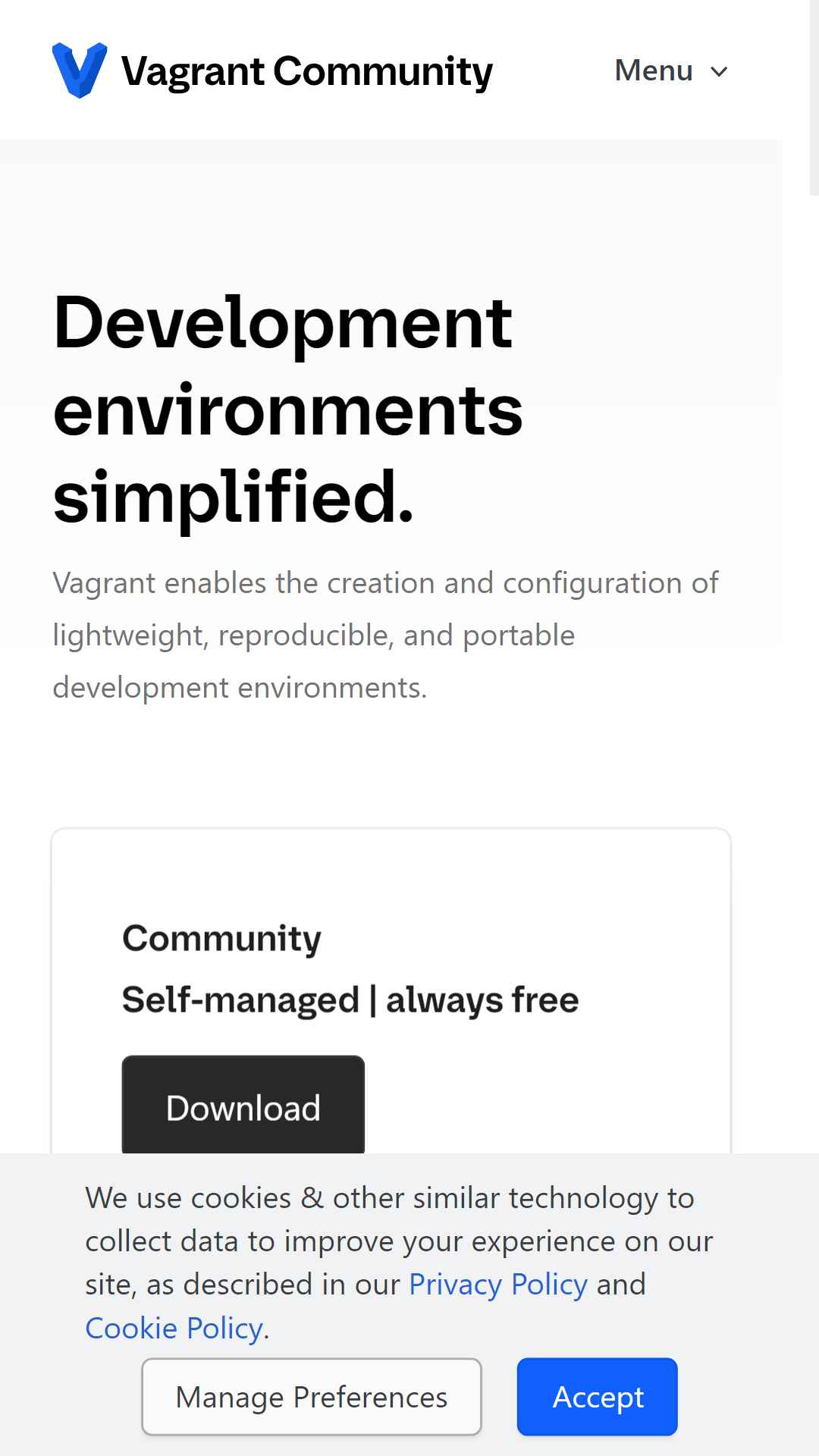Expand the Menu navigation label
Image resolution: width=819 pixels, height=1456 pixels.
coord(654,71)
